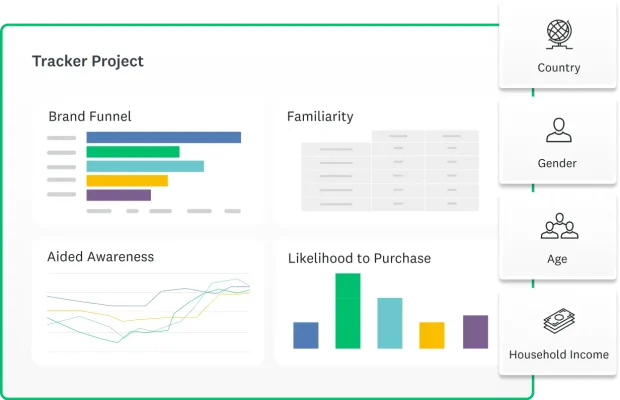Click the globe icon on Country card

(x=559, y=34)
